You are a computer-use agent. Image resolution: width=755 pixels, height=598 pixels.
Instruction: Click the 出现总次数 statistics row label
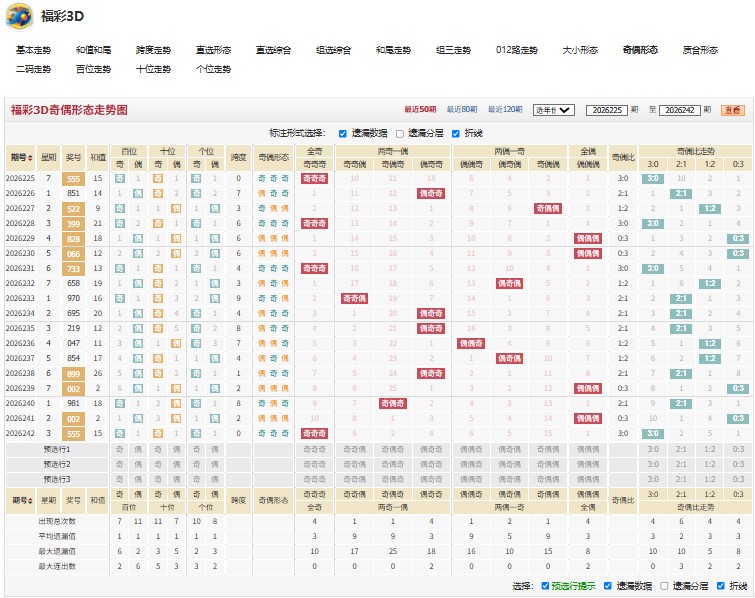pos(57,521)
